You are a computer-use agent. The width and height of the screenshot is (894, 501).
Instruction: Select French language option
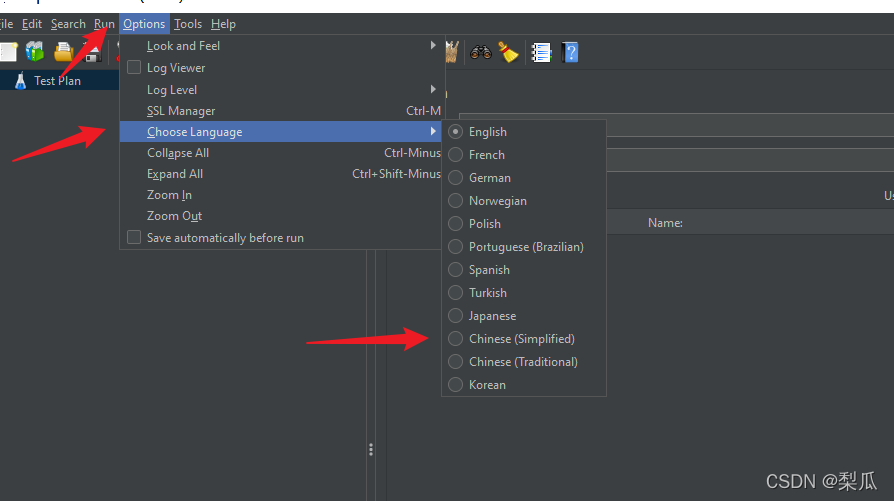[455, 154]
